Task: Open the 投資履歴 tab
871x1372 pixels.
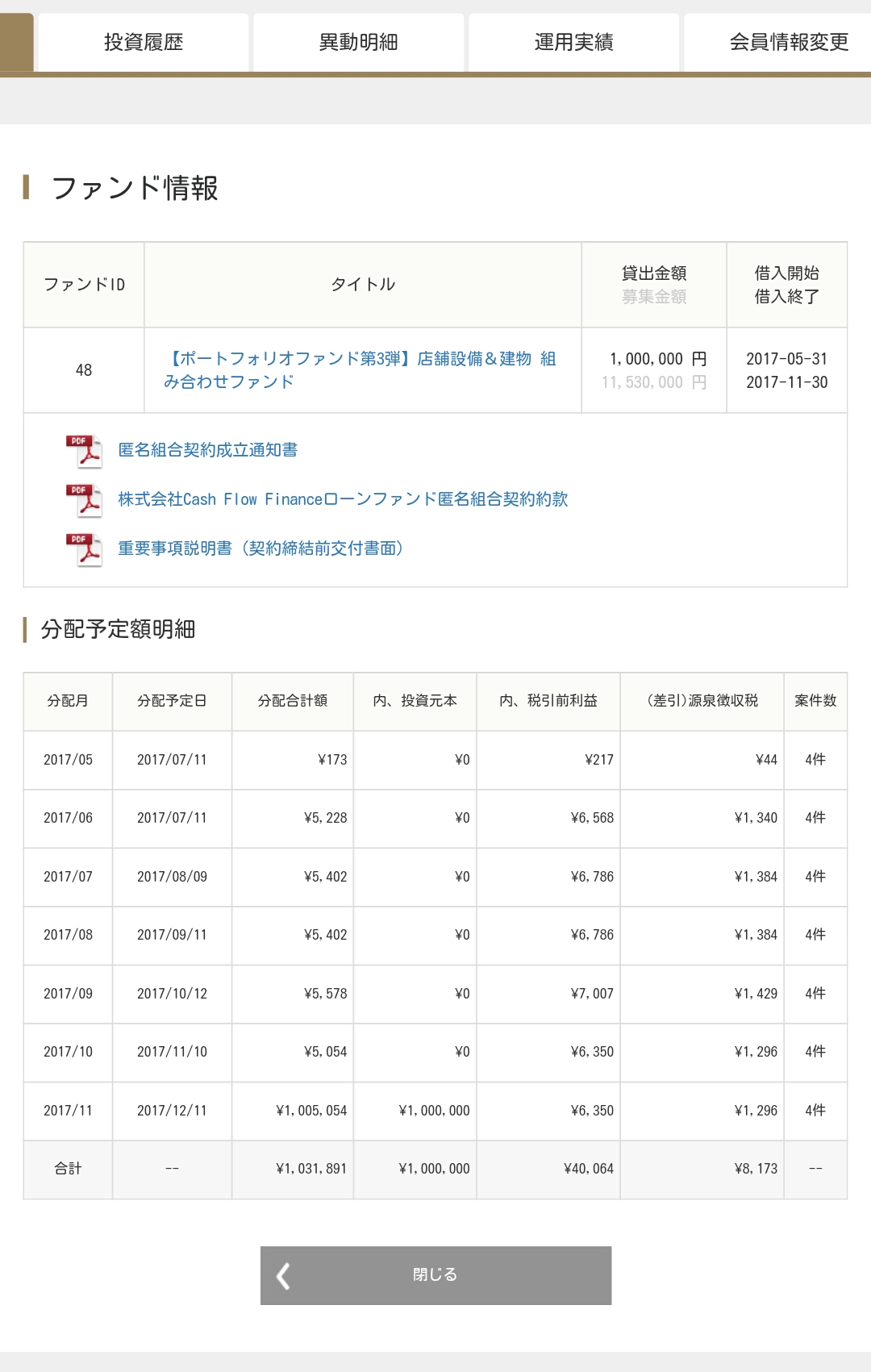Action: pyautogui.click(x=144, y=42)
